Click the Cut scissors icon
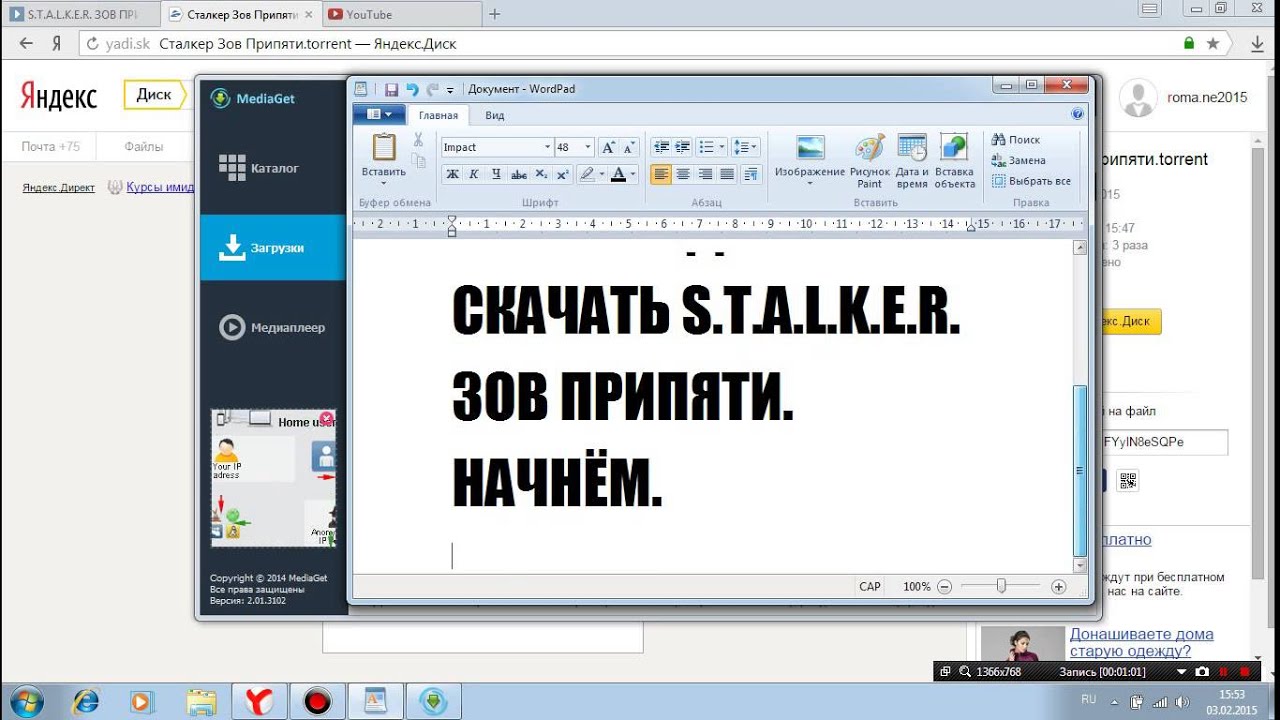1280x720 pixels. (x=418, y=140)
